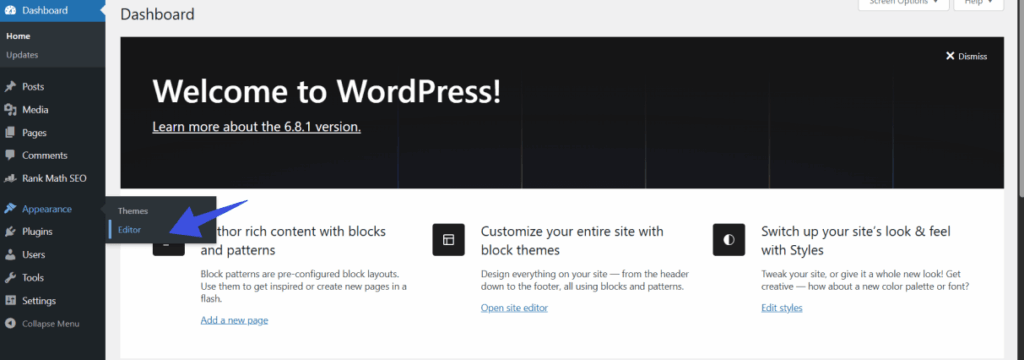Click the Tools wrench icon

(x=10, y=278)
